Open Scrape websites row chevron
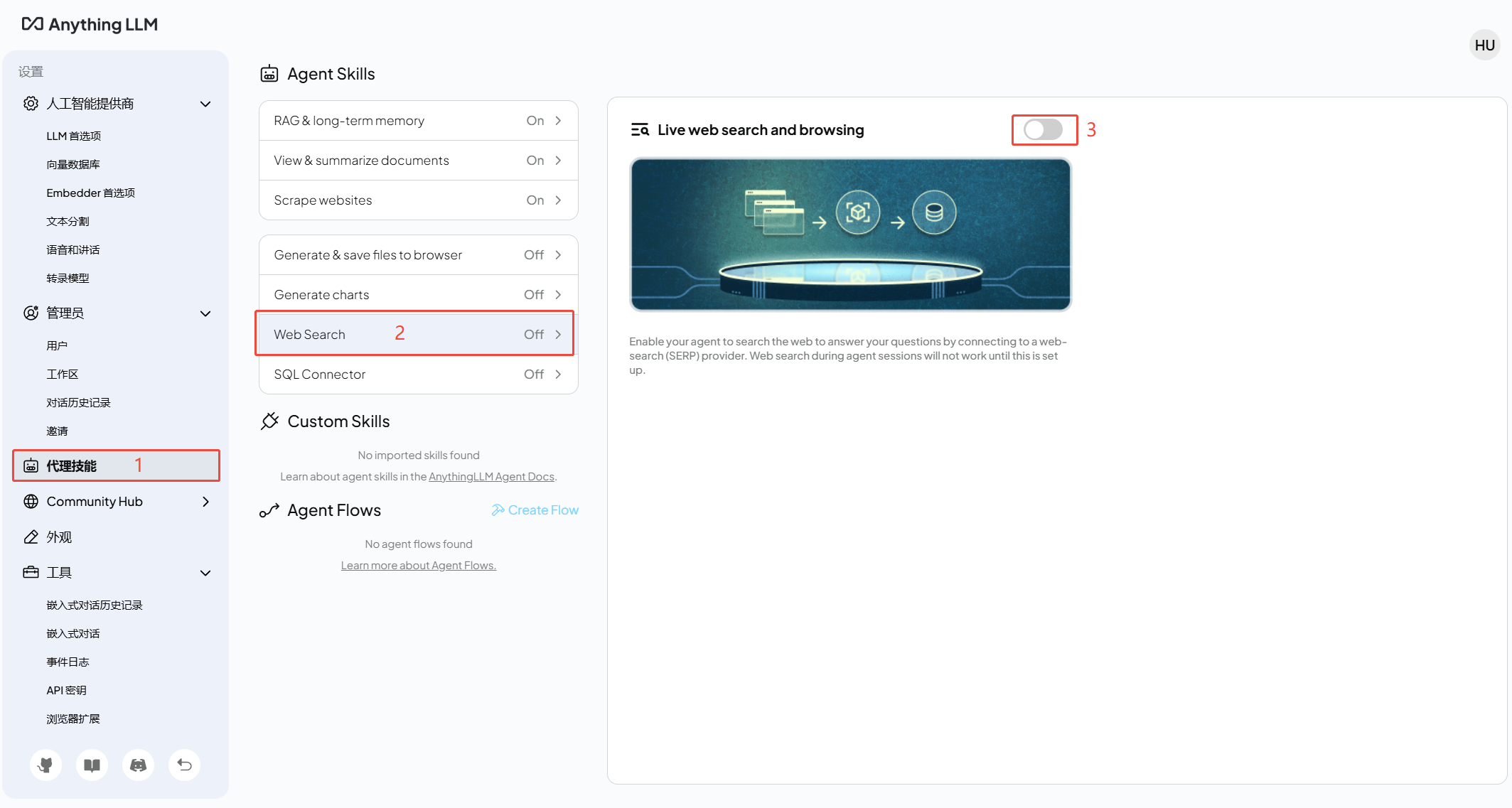This screenshot has height=808, width=1512. click(558, 200)
